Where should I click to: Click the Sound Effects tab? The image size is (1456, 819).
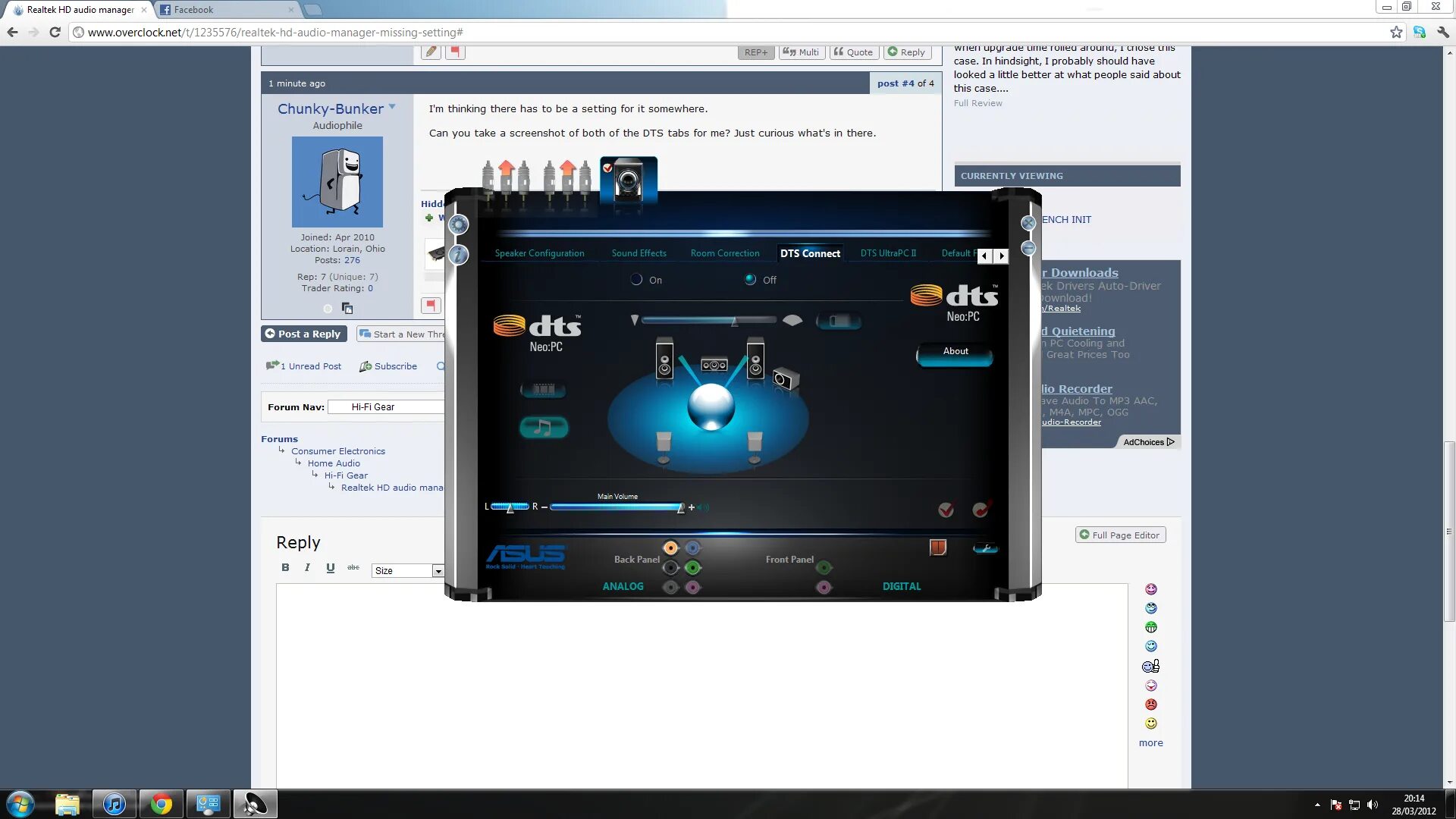point(638,253)
